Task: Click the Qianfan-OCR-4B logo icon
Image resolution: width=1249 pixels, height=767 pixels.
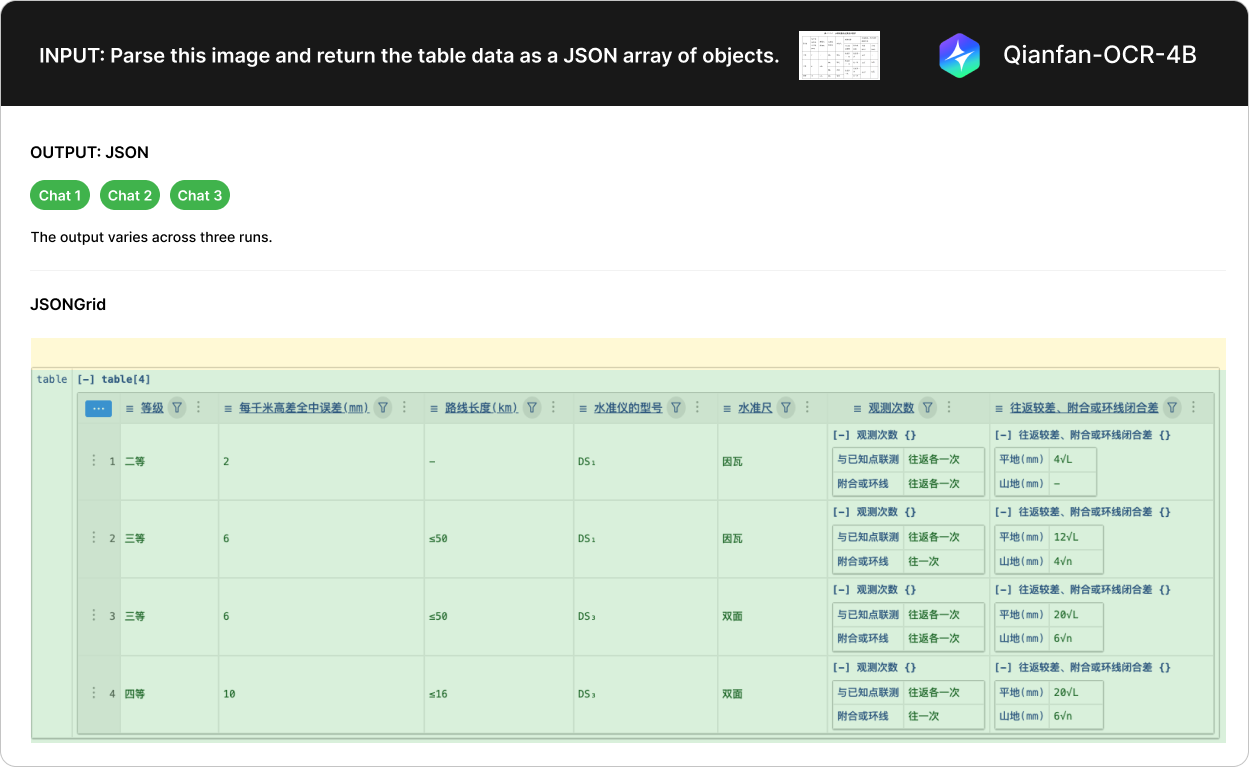Action: (x=959, y=55)
